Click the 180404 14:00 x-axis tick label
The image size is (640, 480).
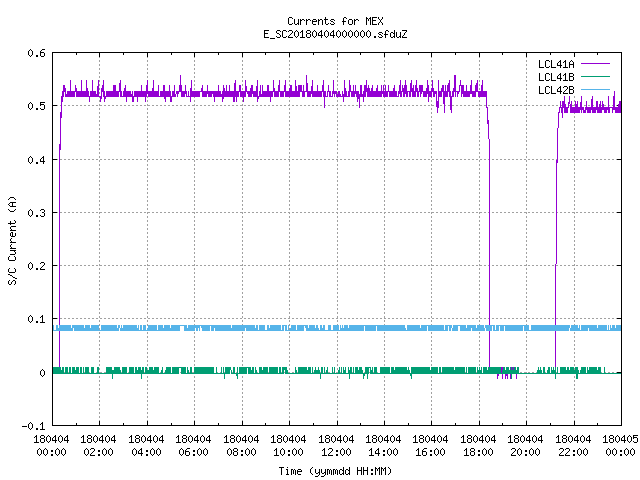383,446
